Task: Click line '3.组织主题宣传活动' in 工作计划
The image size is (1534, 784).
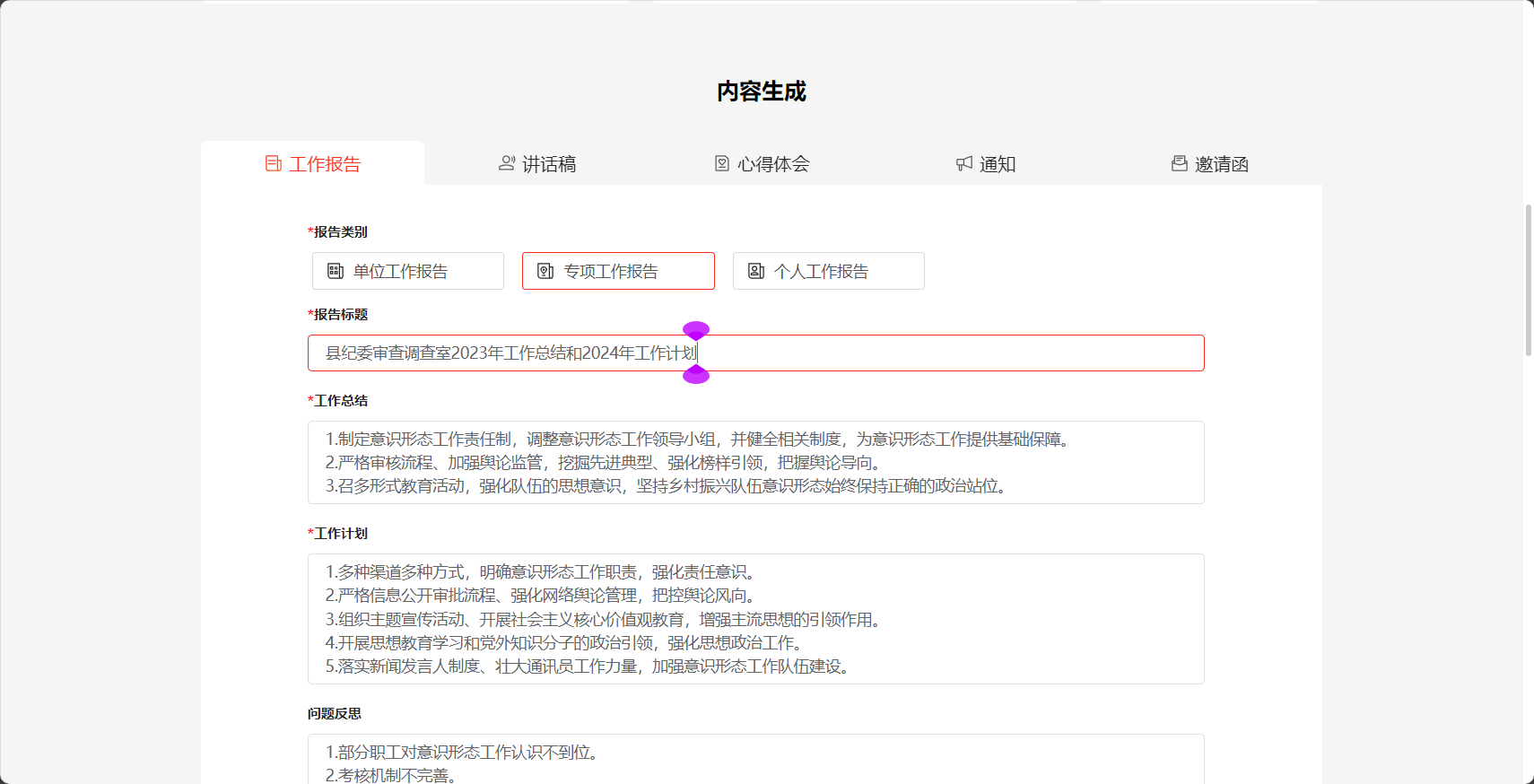Action: click(x=606, y=619)
